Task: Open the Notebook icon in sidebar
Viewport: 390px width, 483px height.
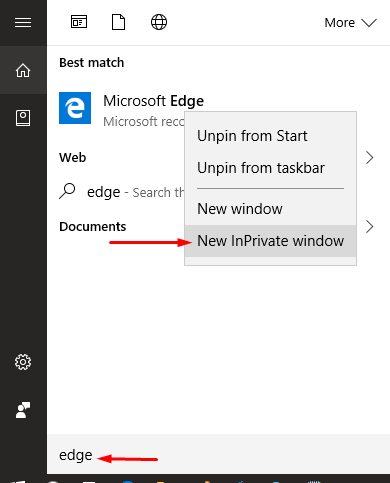Action: [x=23, y=118]
